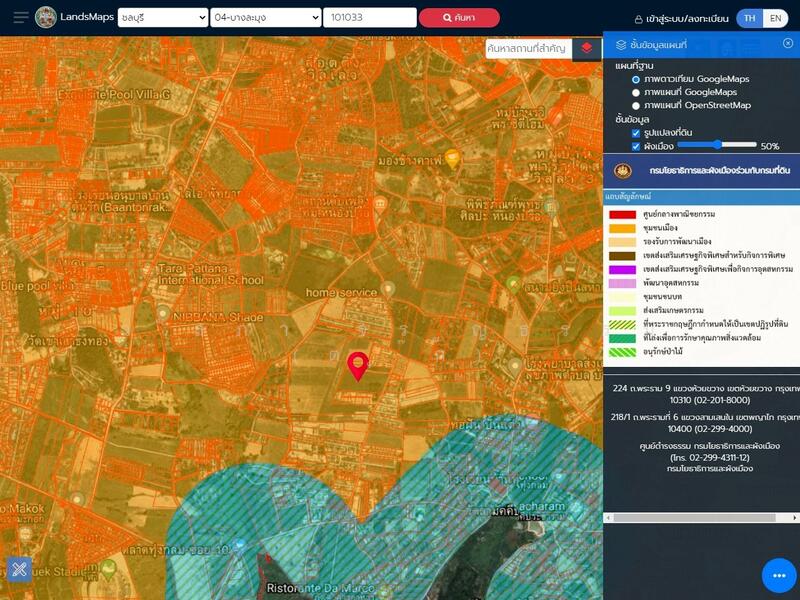Screen dimensions: 800x600
Task: Select GoogleMaps satellite base map
Action: pyautogui.click(x=636, y=79)
